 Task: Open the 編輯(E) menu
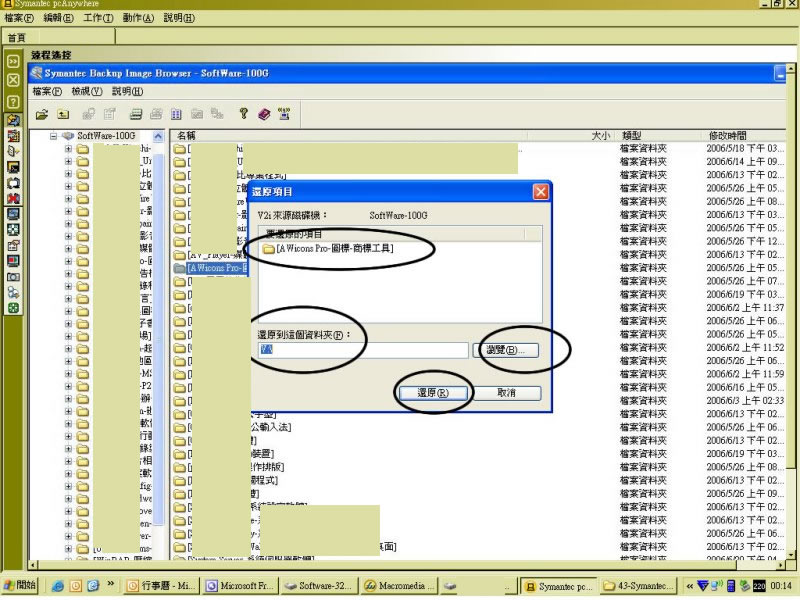59,18
